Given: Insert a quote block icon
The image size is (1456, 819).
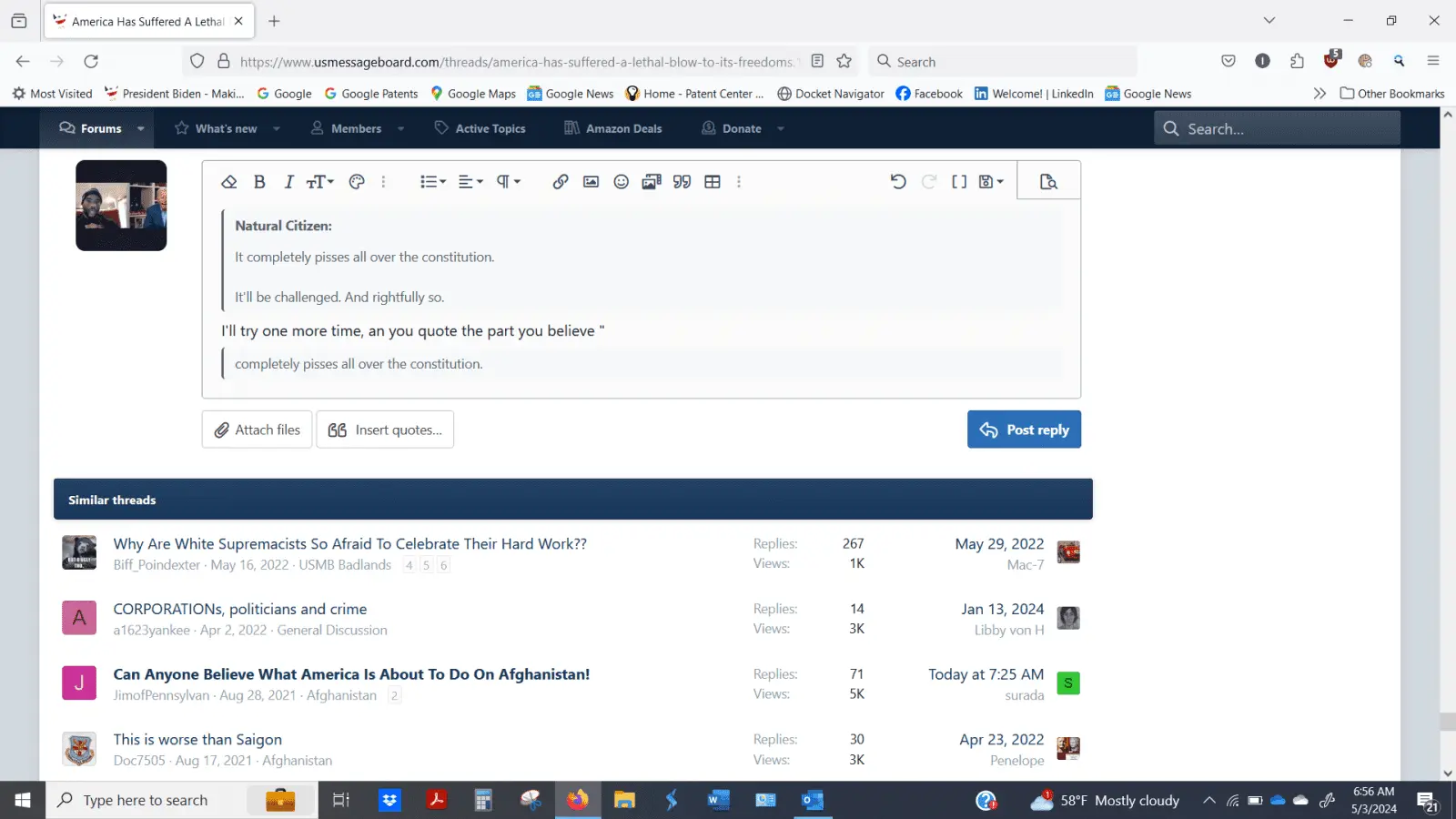Looking at the screenshot, I should tap(682, 182).
